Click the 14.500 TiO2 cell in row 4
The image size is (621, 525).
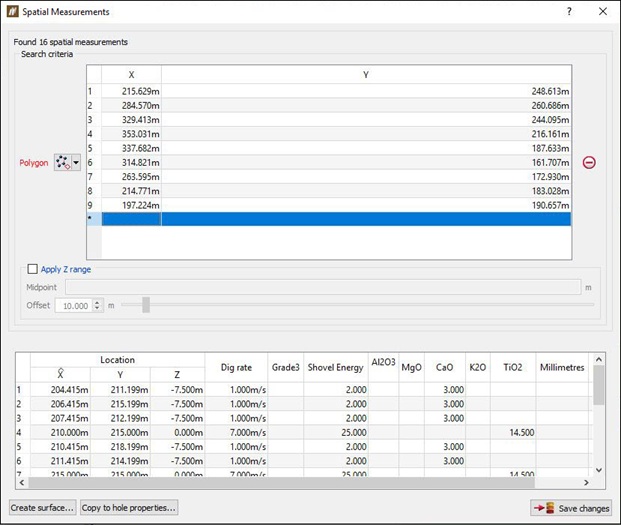513,432
